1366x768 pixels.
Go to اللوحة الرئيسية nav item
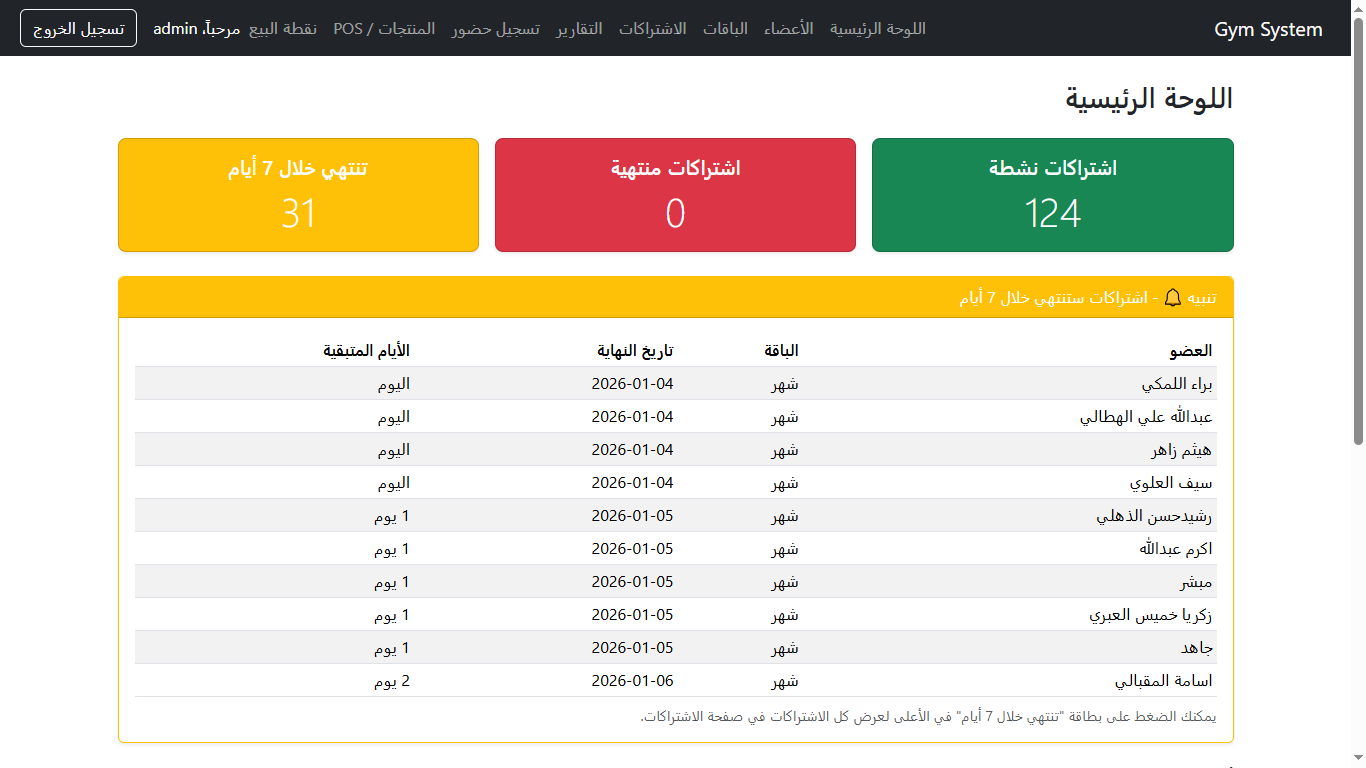(x=878, y=28)
